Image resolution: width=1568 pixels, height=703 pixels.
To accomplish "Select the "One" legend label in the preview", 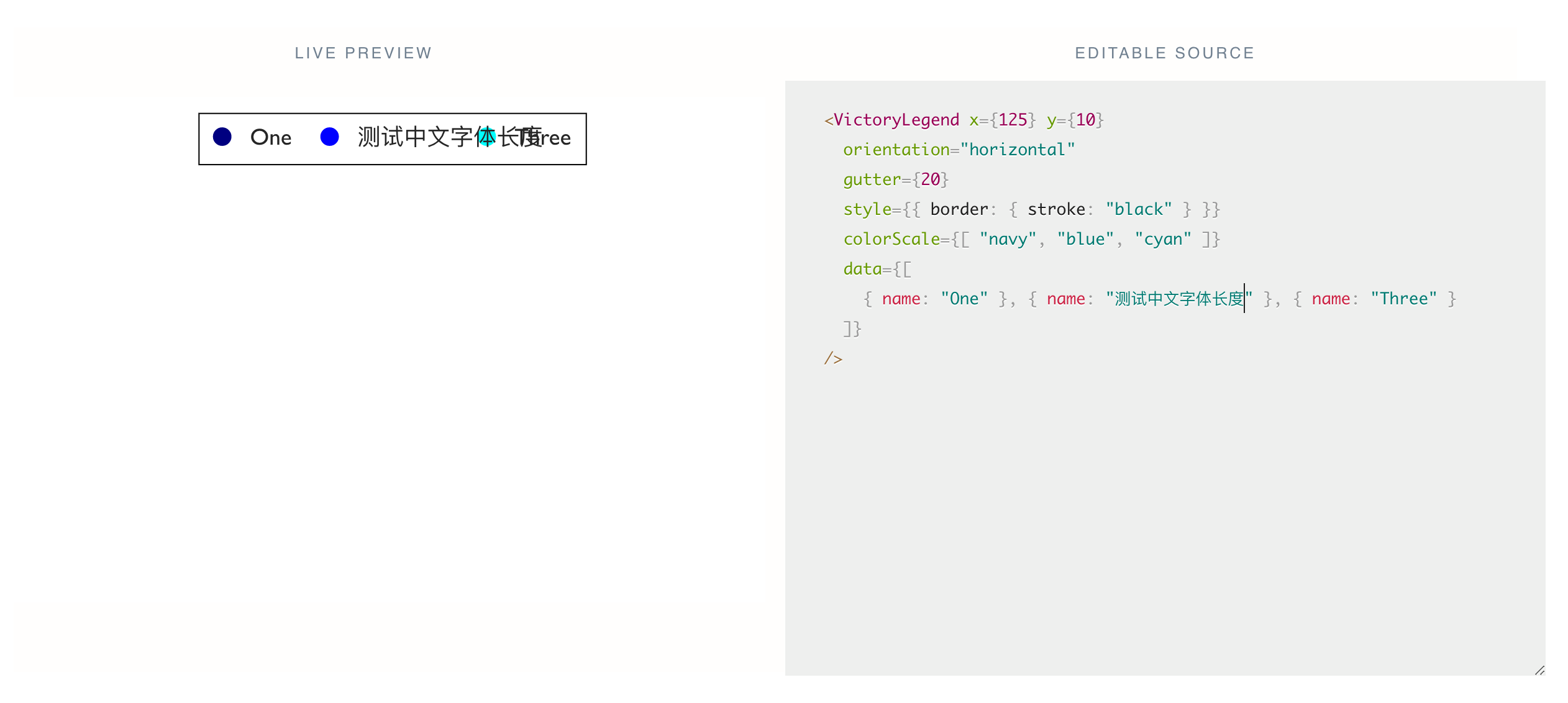I will (271, 137).
